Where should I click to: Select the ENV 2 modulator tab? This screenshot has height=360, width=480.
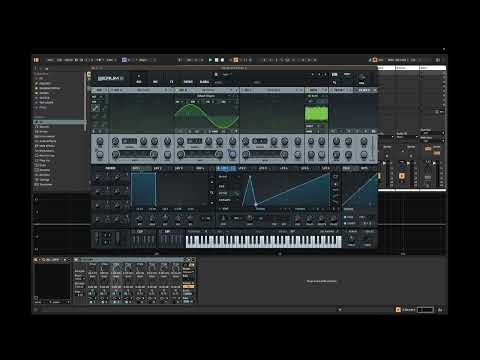click(x=157, y=168)
